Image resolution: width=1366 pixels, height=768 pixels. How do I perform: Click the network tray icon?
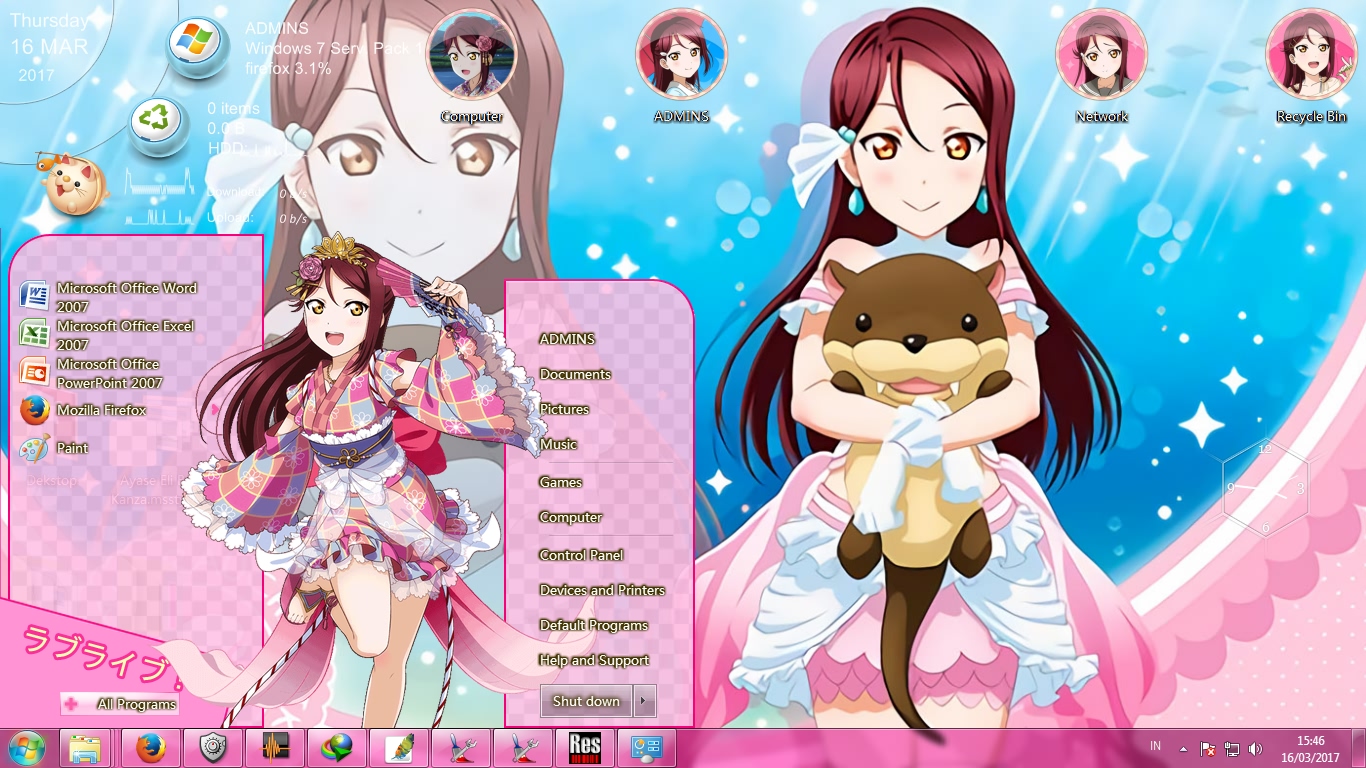tap(1232, 748)
